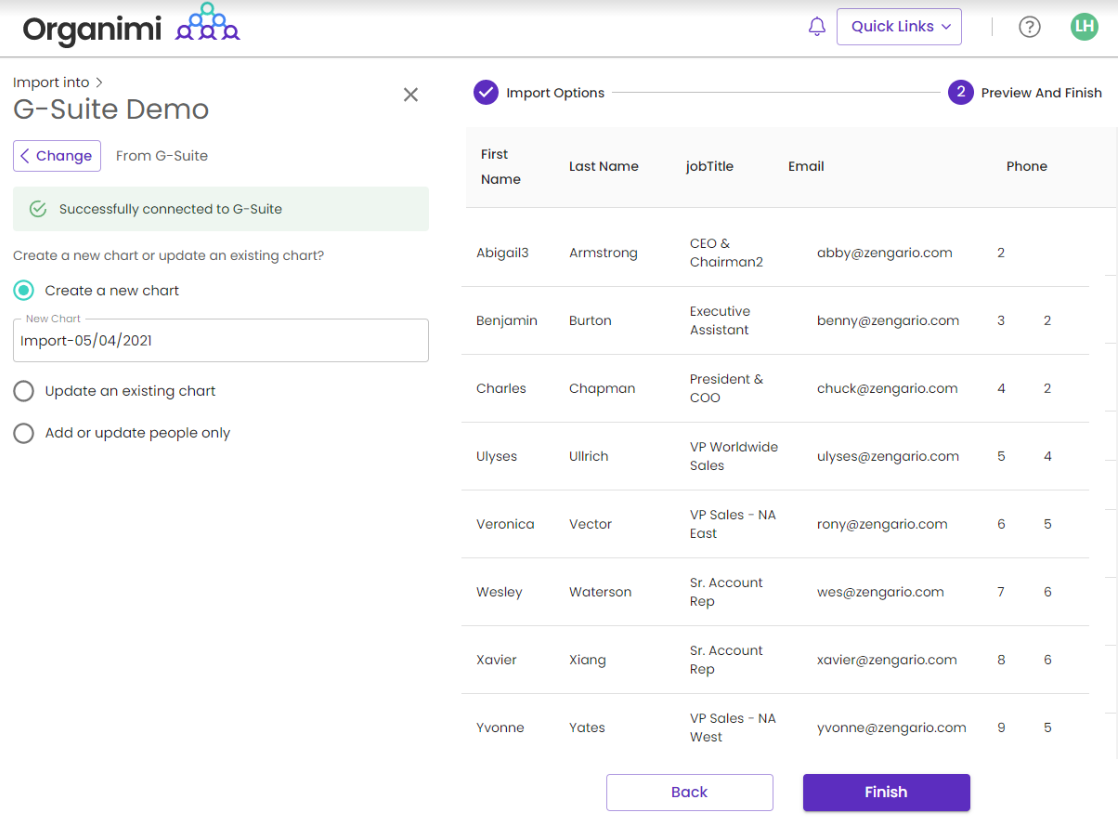Click the Finish button

click(x=886, y=792)
